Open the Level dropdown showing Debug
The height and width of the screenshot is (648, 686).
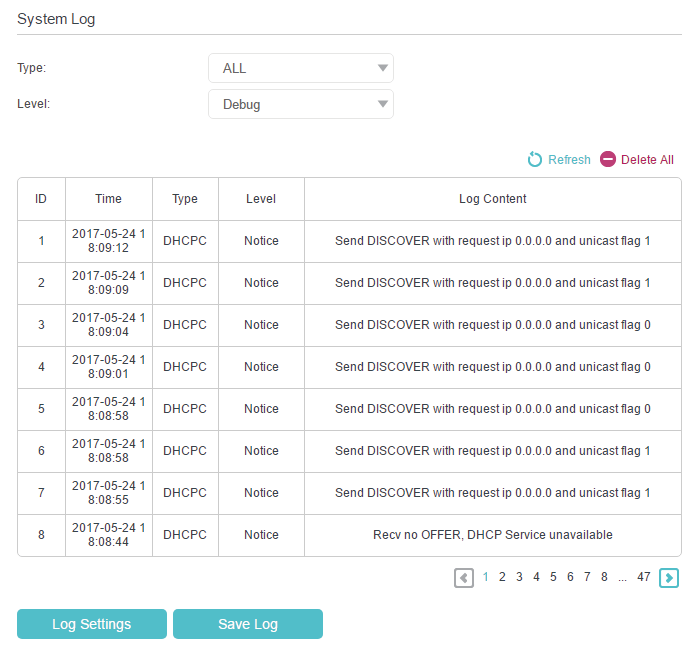[x=300, y=104]
